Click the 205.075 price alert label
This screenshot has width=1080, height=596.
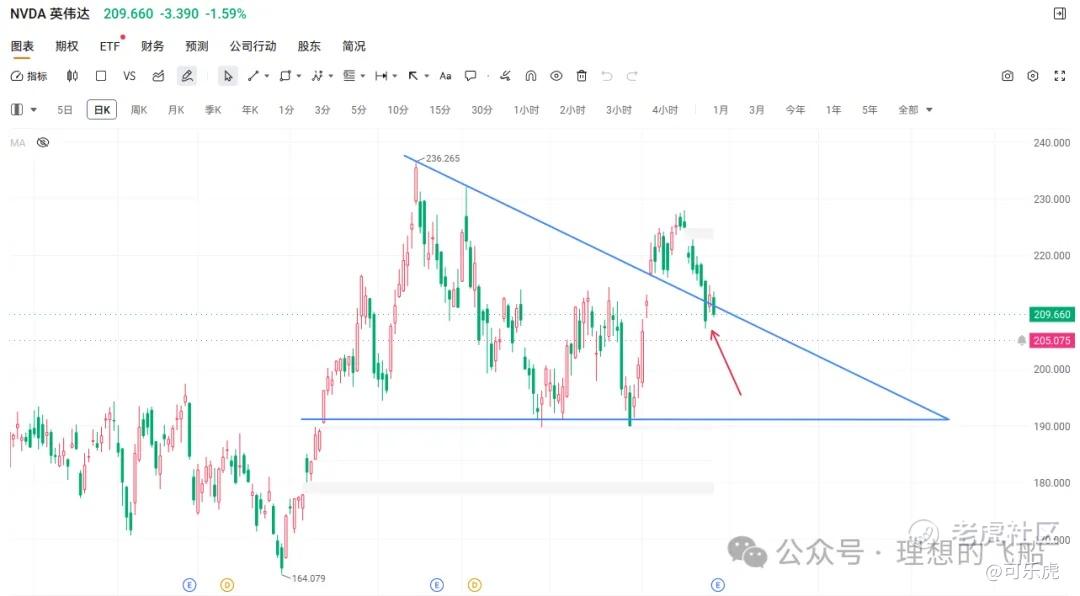click(x=1052, y=340)
